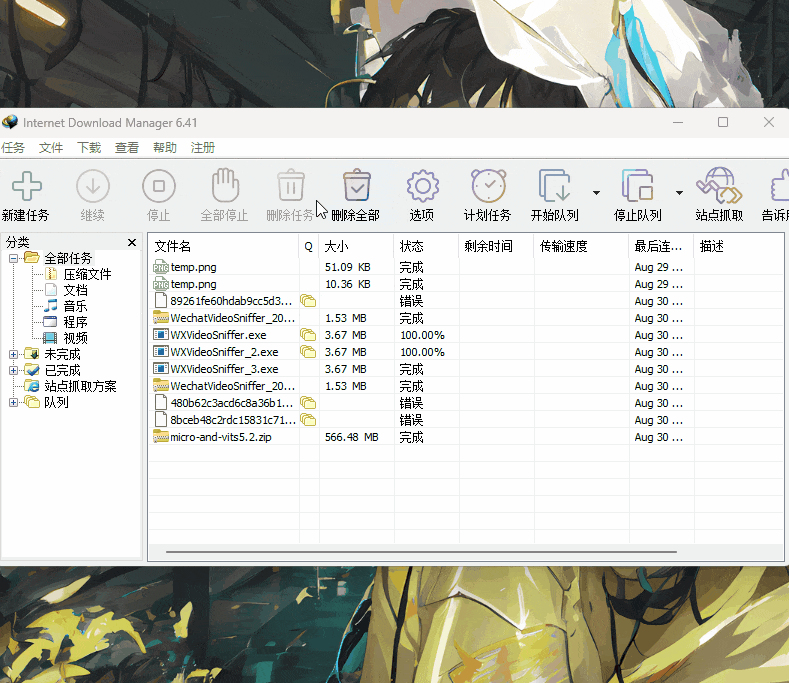Click the 停止队列 (stop queue) icon

pyautogui.click(x=637, y=187)
